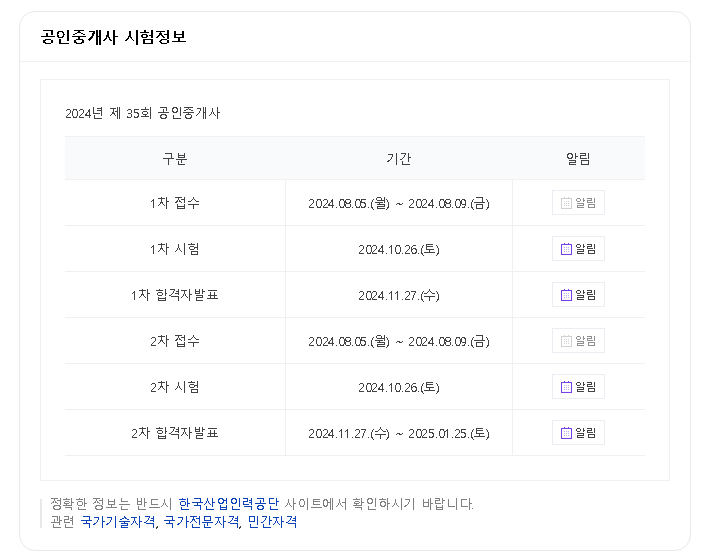Click the 기간 column header
Screen dimensions: 702x560
[398, 158]
